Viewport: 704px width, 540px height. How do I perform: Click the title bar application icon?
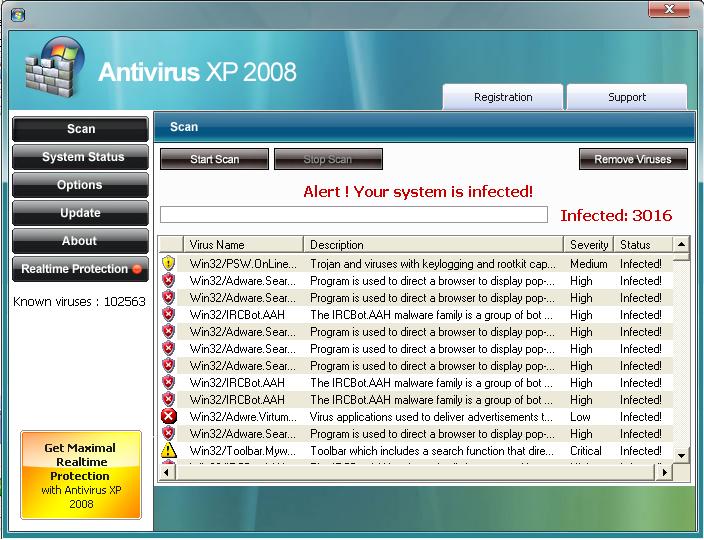point(18,13)
